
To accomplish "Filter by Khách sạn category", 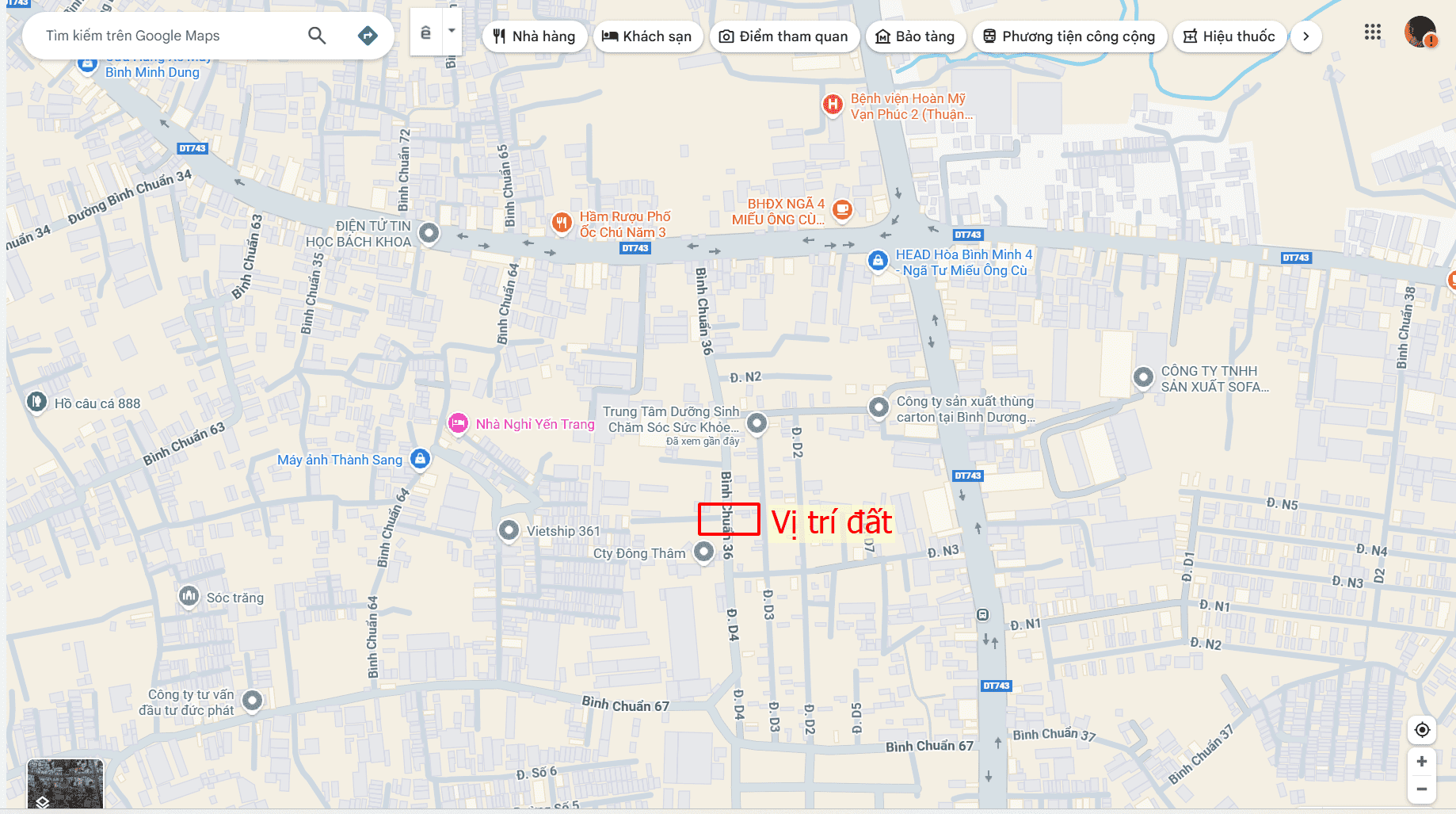I will (x=647, y=36).
